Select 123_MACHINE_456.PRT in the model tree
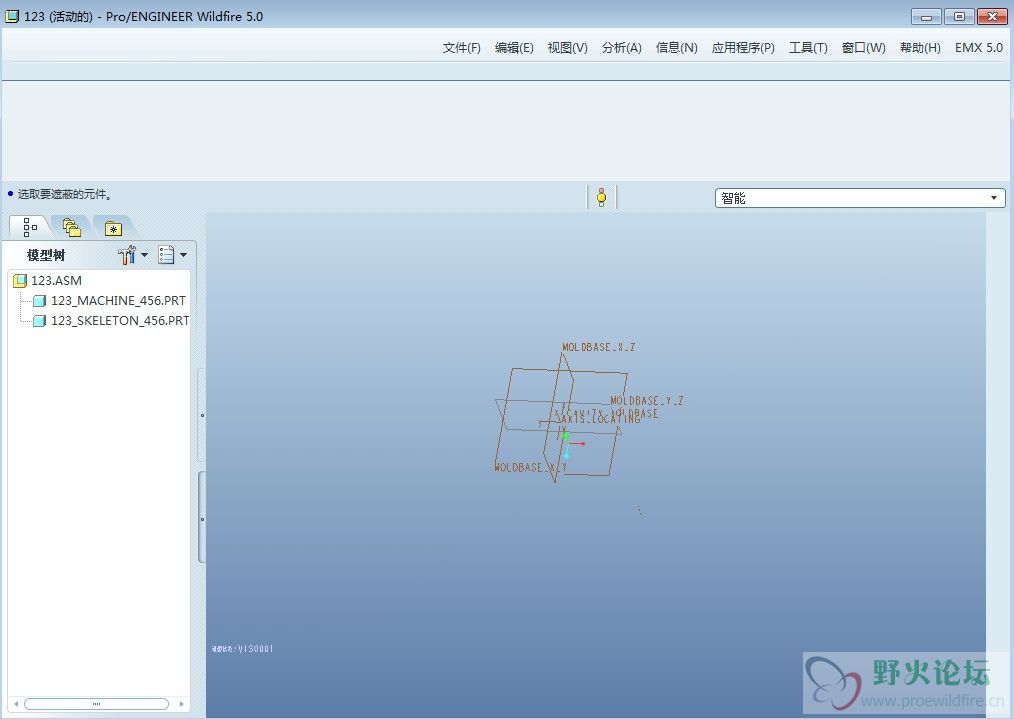This screenshot has width=1014, height=719. (x=118, y=301)
